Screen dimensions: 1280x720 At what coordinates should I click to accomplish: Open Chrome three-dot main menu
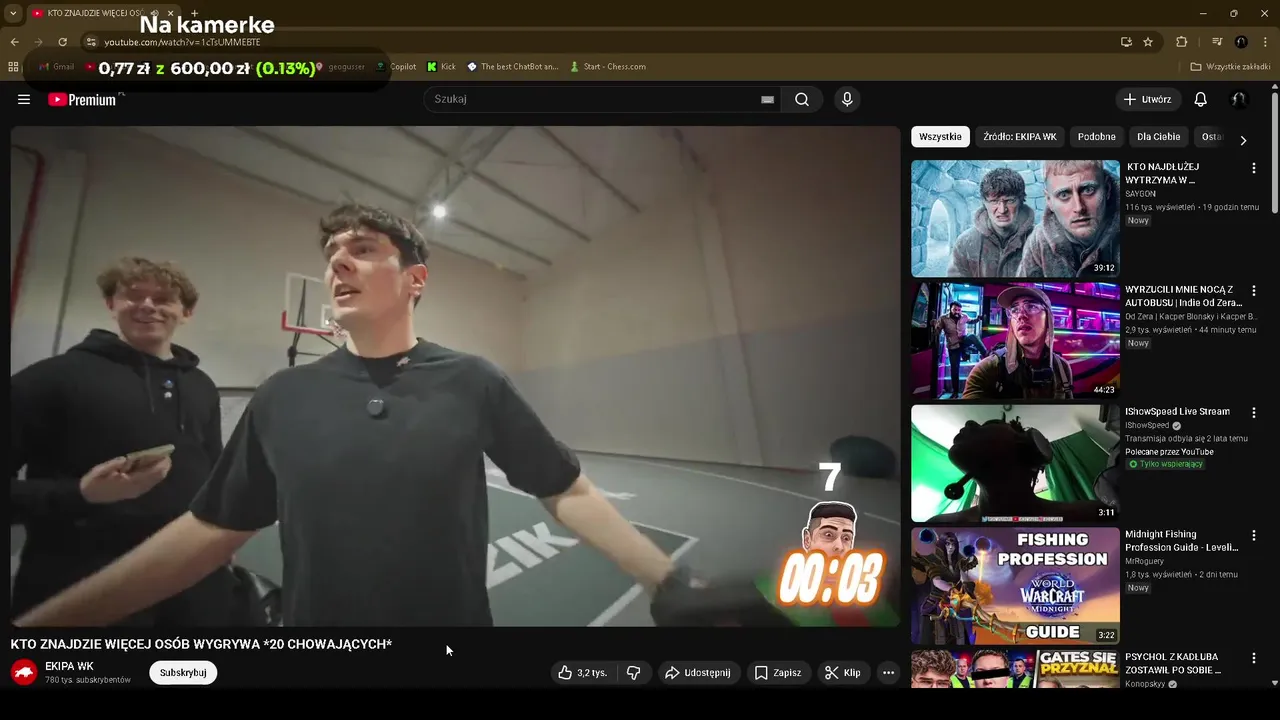pyautogui.click(x=1265, y=42)
